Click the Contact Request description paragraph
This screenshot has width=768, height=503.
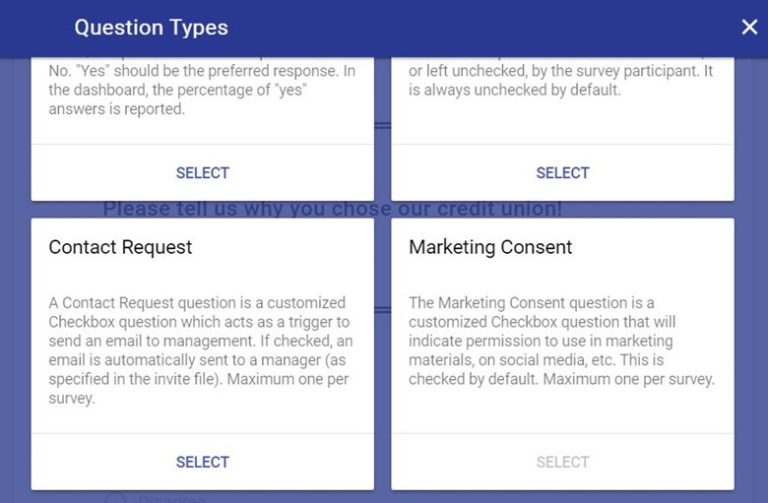pos(201,350)
